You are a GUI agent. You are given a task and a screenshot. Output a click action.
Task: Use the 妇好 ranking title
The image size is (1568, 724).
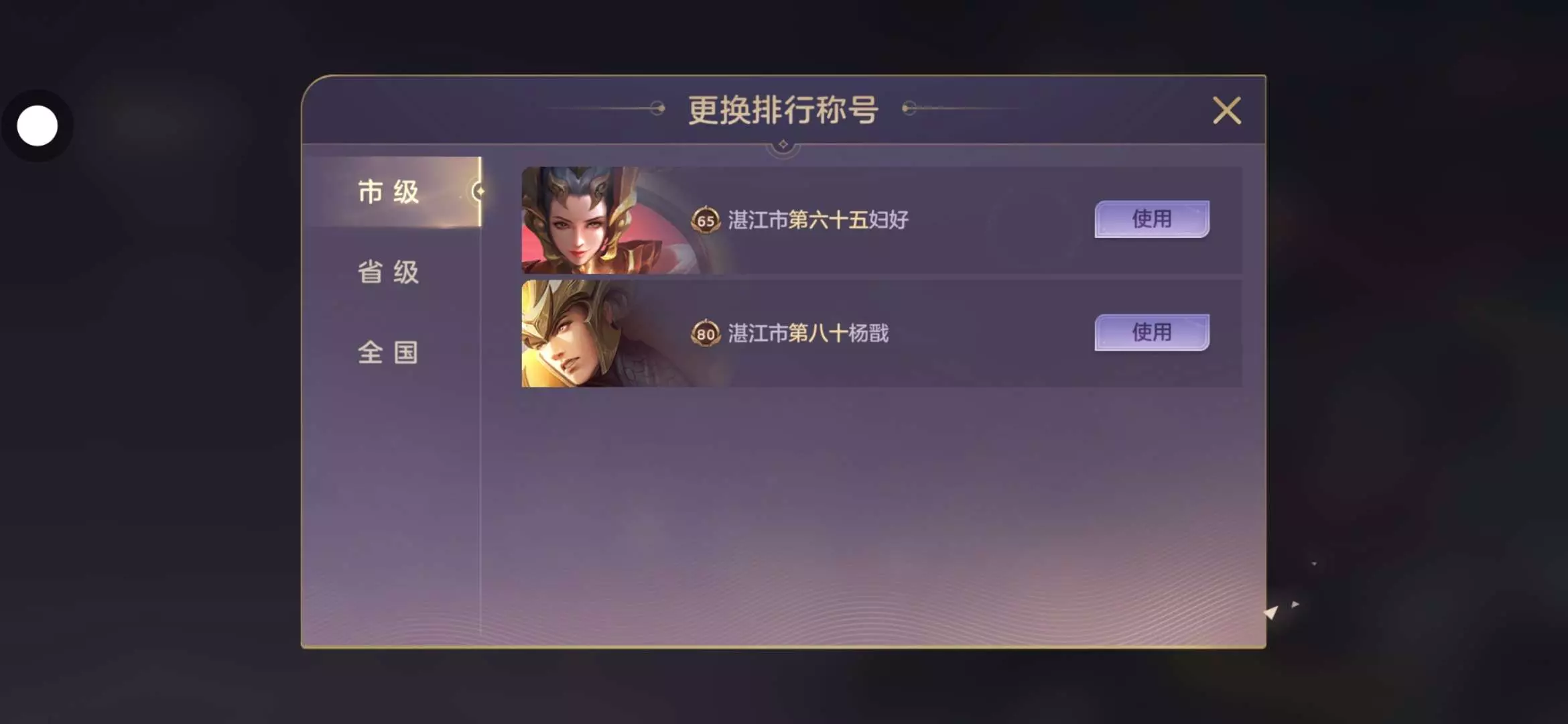1152,219
